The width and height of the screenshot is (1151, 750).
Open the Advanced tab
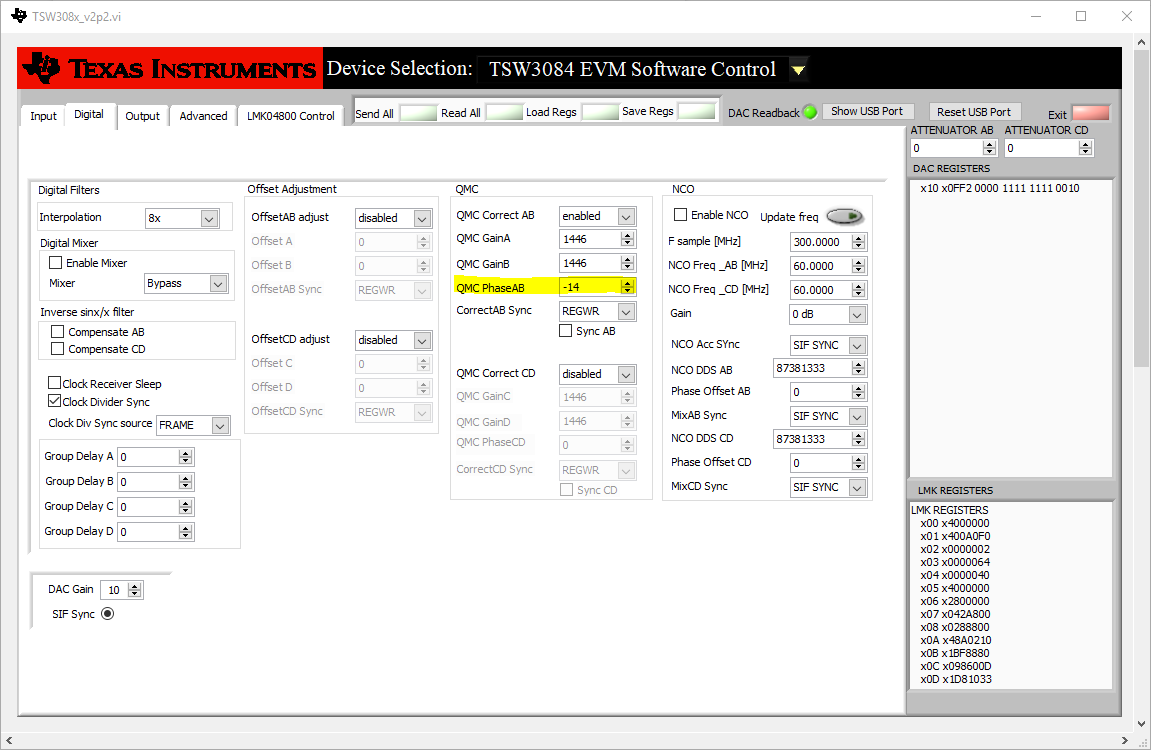[203, 116]
